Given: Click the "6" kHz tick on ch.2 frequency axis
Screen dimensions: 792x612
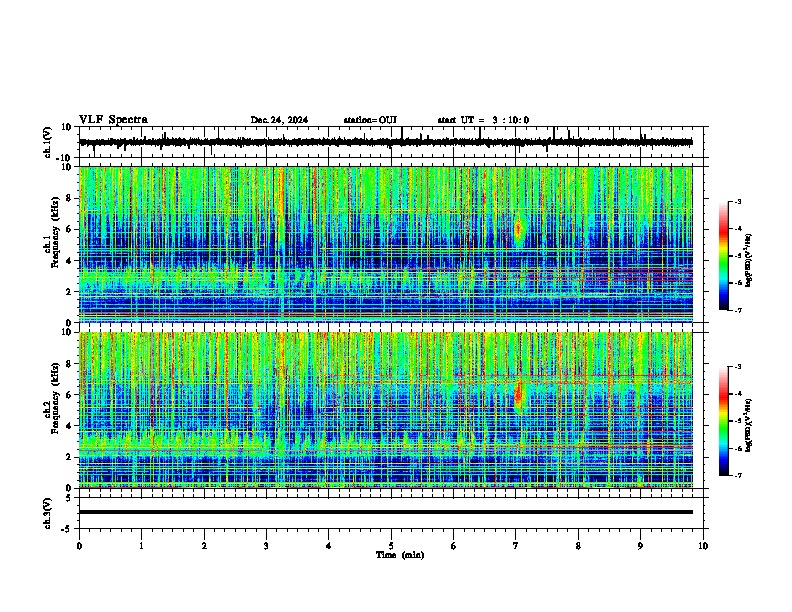Looking at the screenshot, I should (x=70, y=395).
